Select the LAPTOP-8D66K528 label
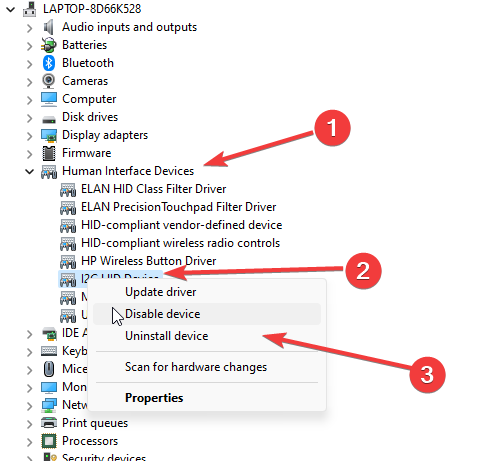This screenshot has height=461, width=503. coord(92,9)
